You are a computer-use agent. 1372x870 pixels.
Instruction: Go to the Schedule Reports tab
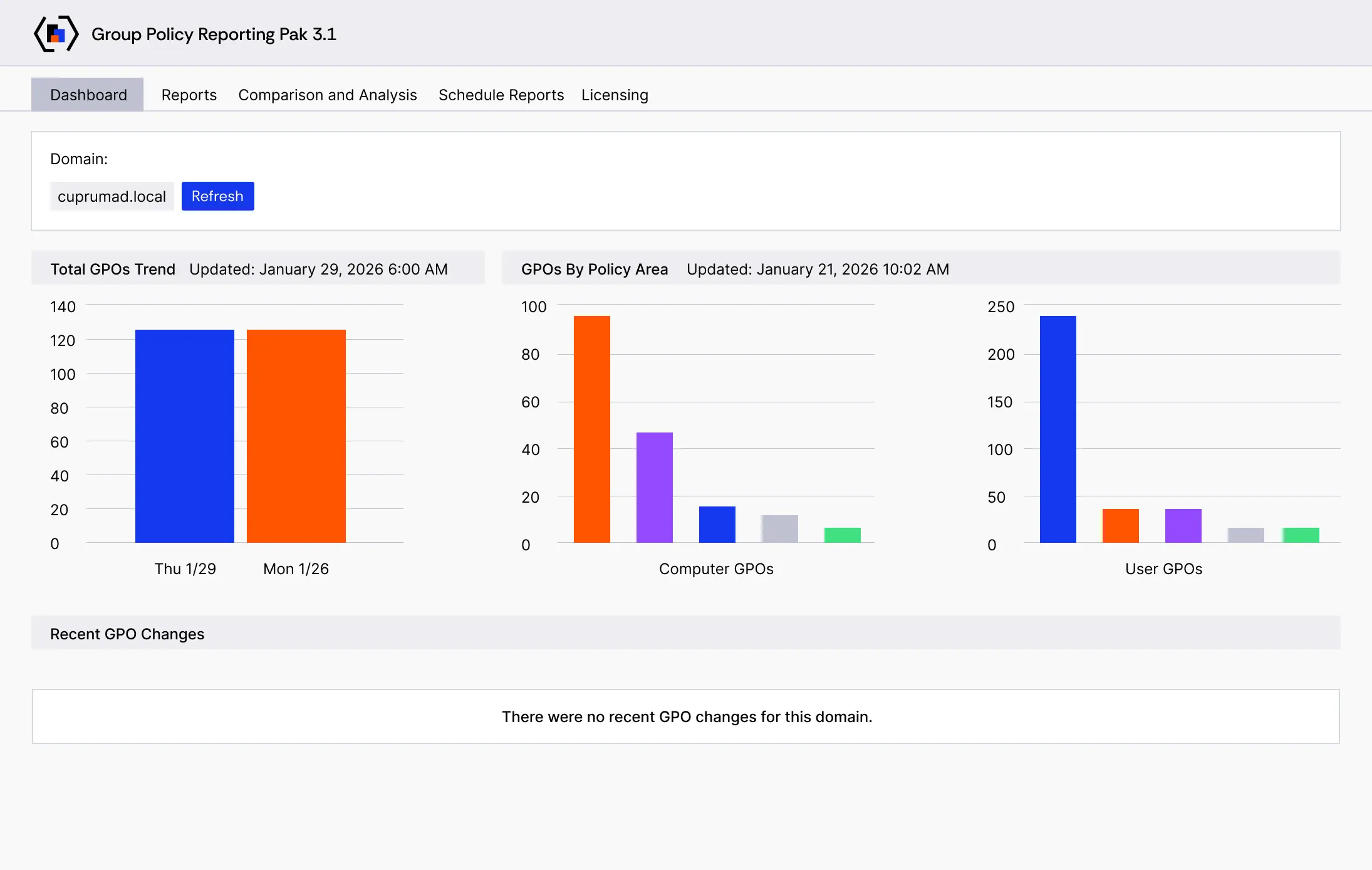click(x=501, y=95)
